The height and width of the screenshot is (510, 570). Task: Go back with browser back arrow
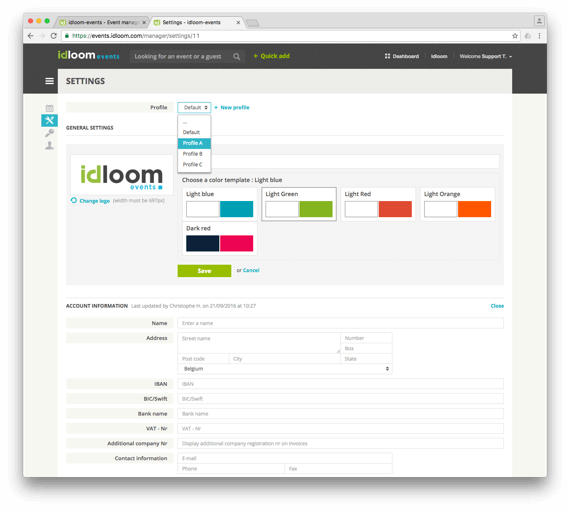(31, 36)
